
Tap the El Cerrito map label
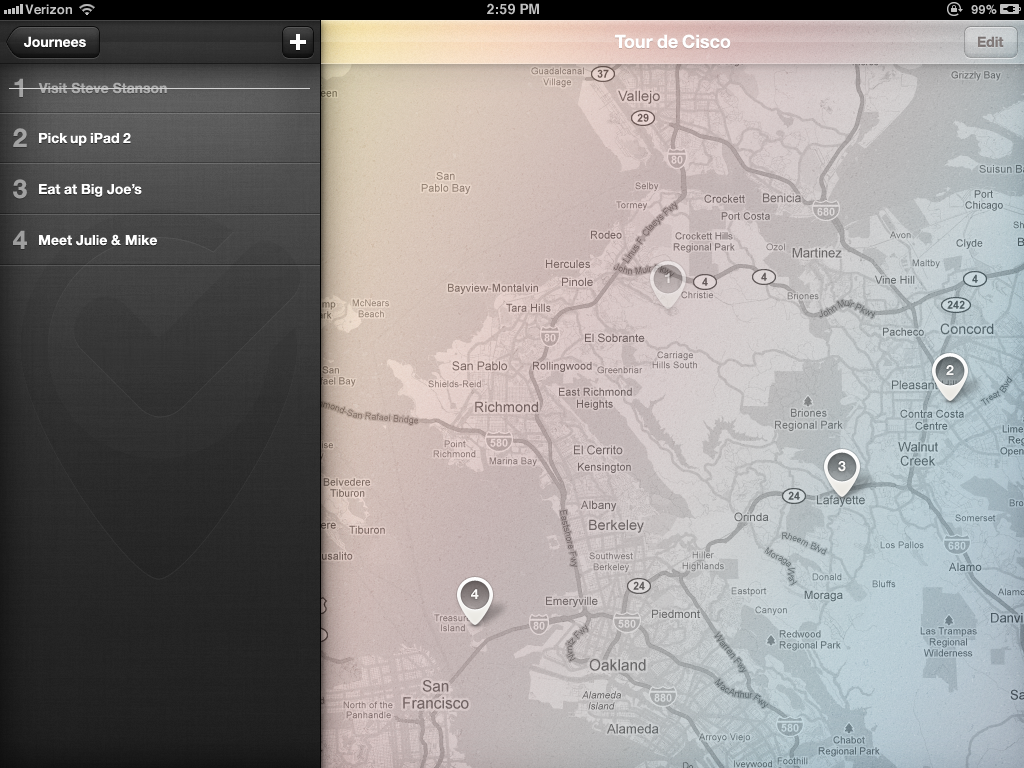tap(598, 450)
